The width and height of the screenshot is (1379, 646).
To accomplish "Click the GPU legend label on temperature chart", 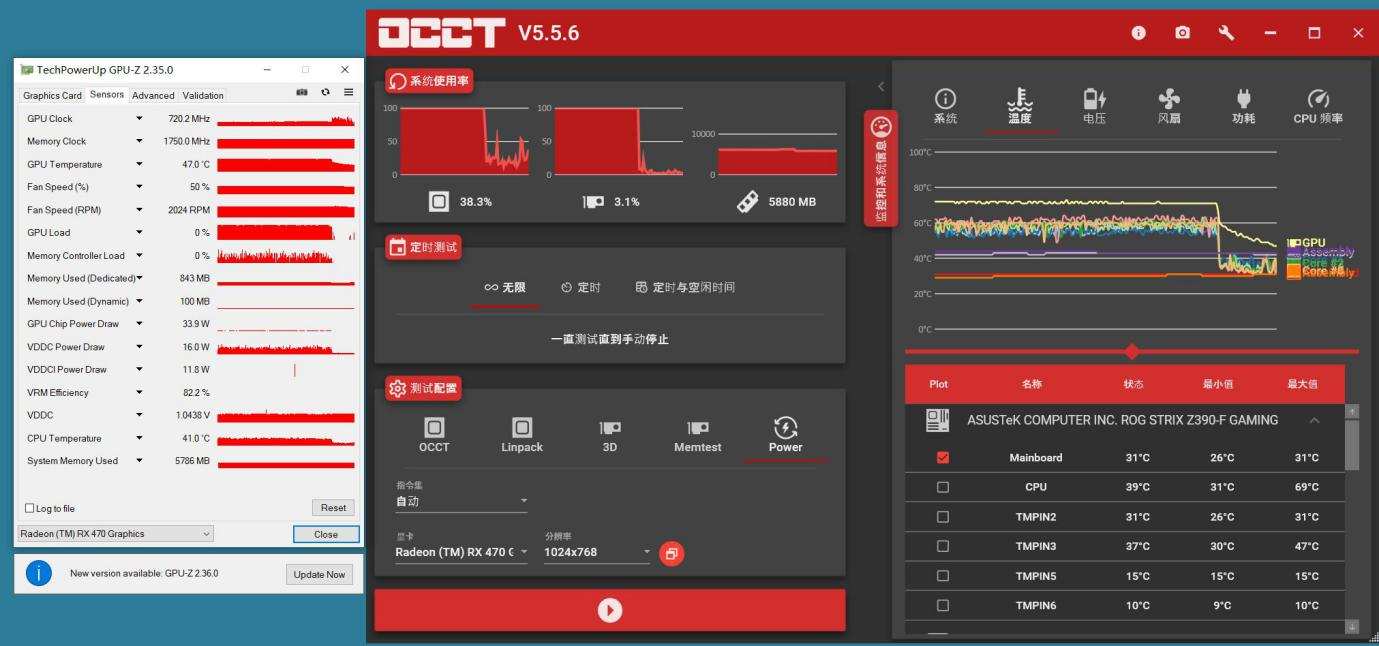I will 1306,243.
